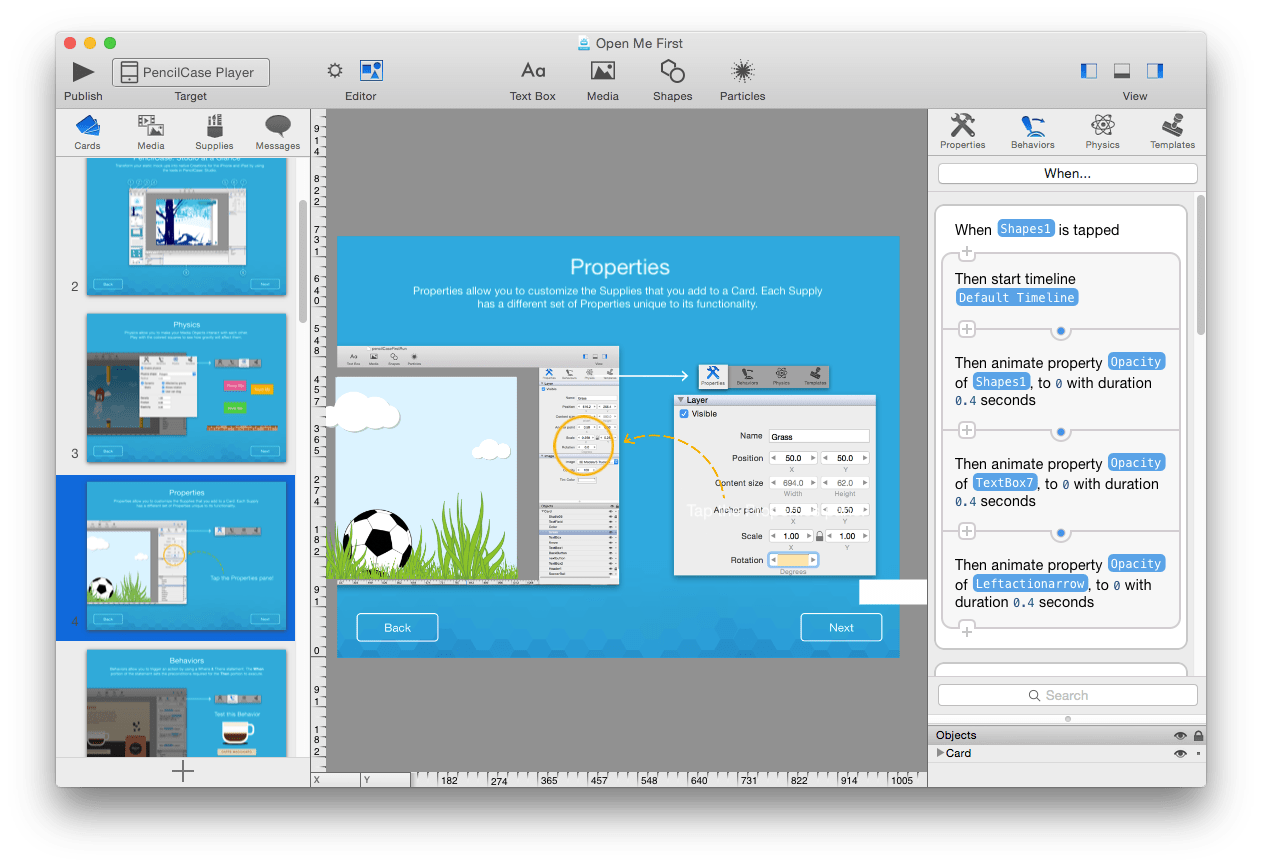The height and width of the screenshot is (867, 1262).
Task: Click the Publish play icon
Action: pyautogui.click(x=83, y=72)
